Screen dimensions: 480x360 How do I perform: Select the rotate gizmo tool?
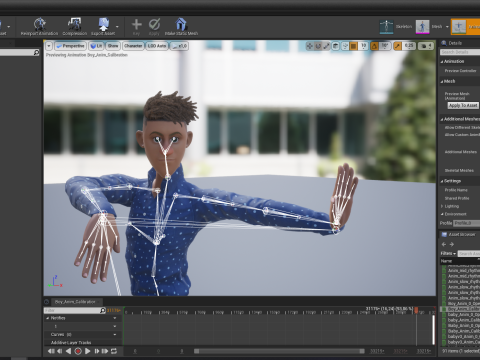coord(318,46)
